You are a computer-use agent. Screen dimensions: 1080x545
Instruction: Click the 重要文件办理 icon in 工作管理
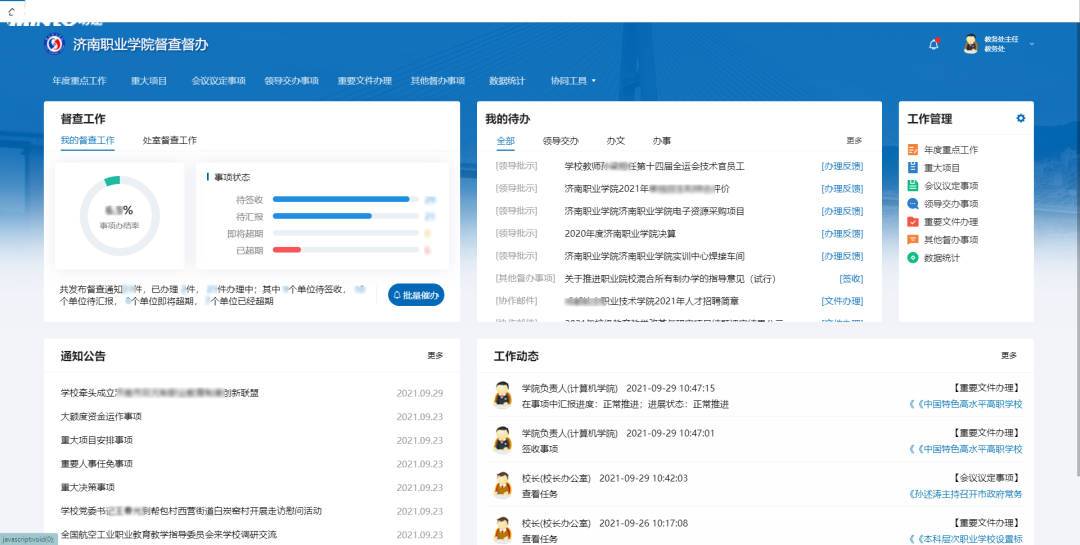tap(913, 222)
